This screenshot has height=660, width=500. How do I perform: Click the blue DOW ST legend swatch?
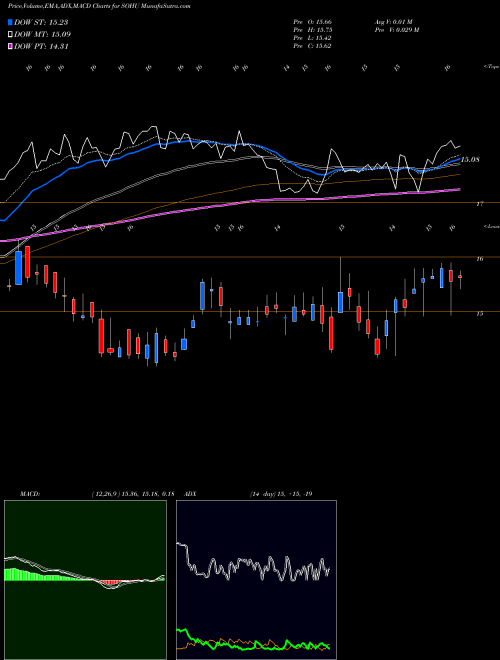point(10,22)
